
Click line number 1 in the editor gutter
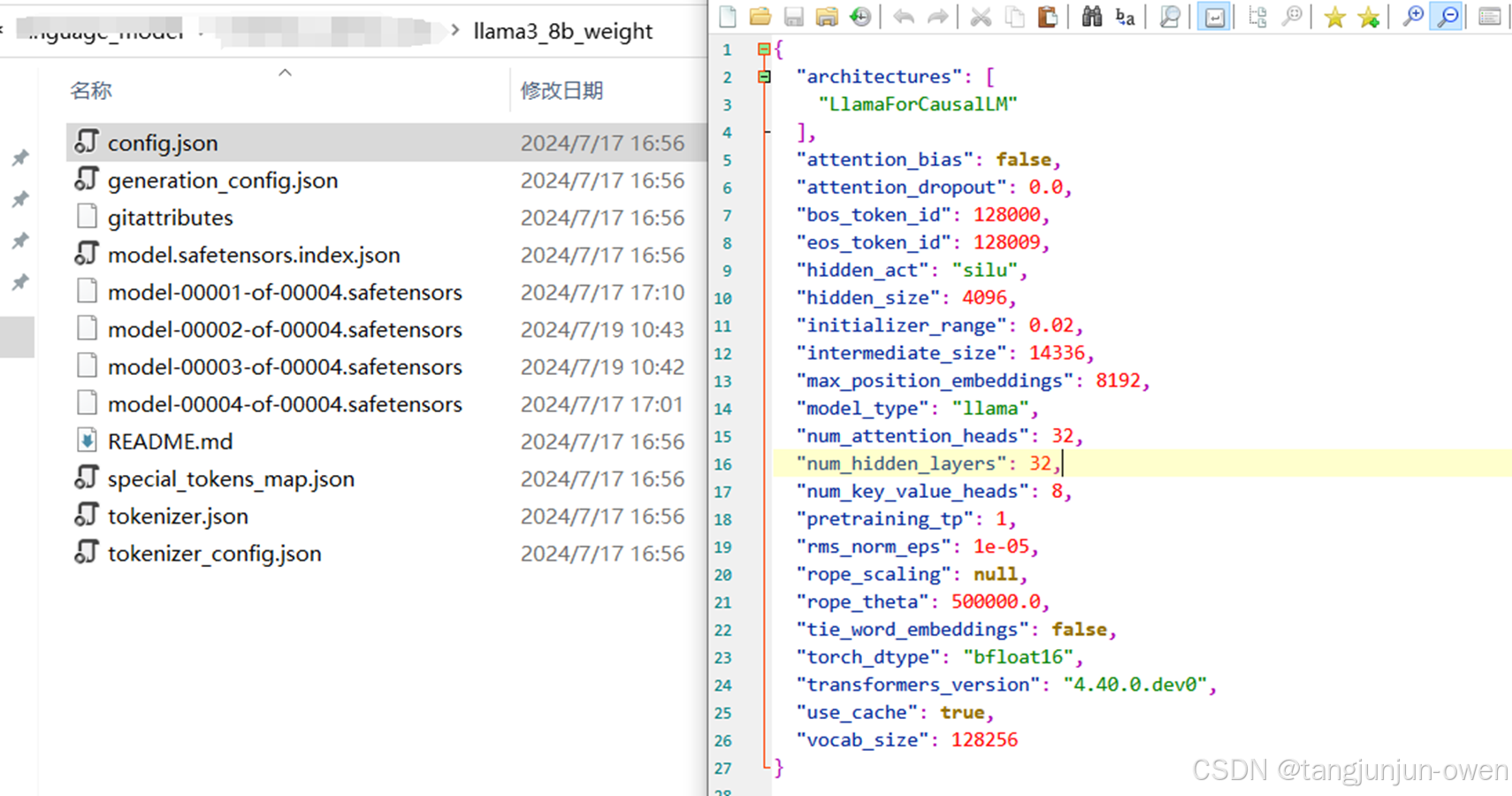pyautogui.click(x=727, y=50)
